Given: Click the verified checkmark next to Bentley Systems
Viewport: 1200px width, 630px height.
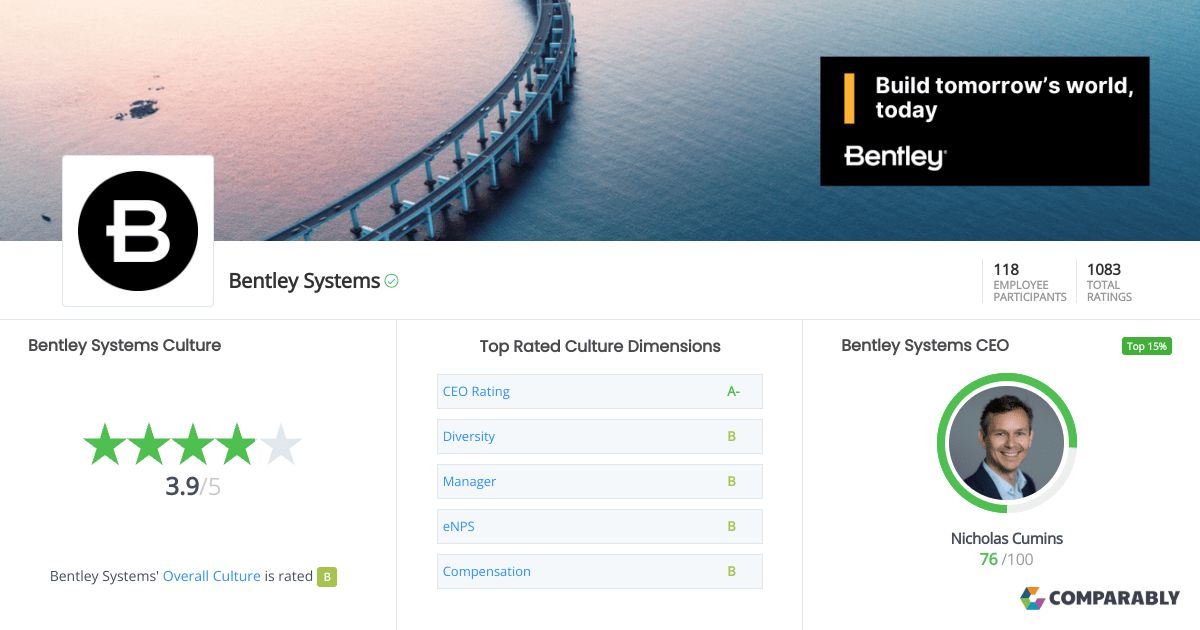Looking at the screenshot, I should (391, 281).
